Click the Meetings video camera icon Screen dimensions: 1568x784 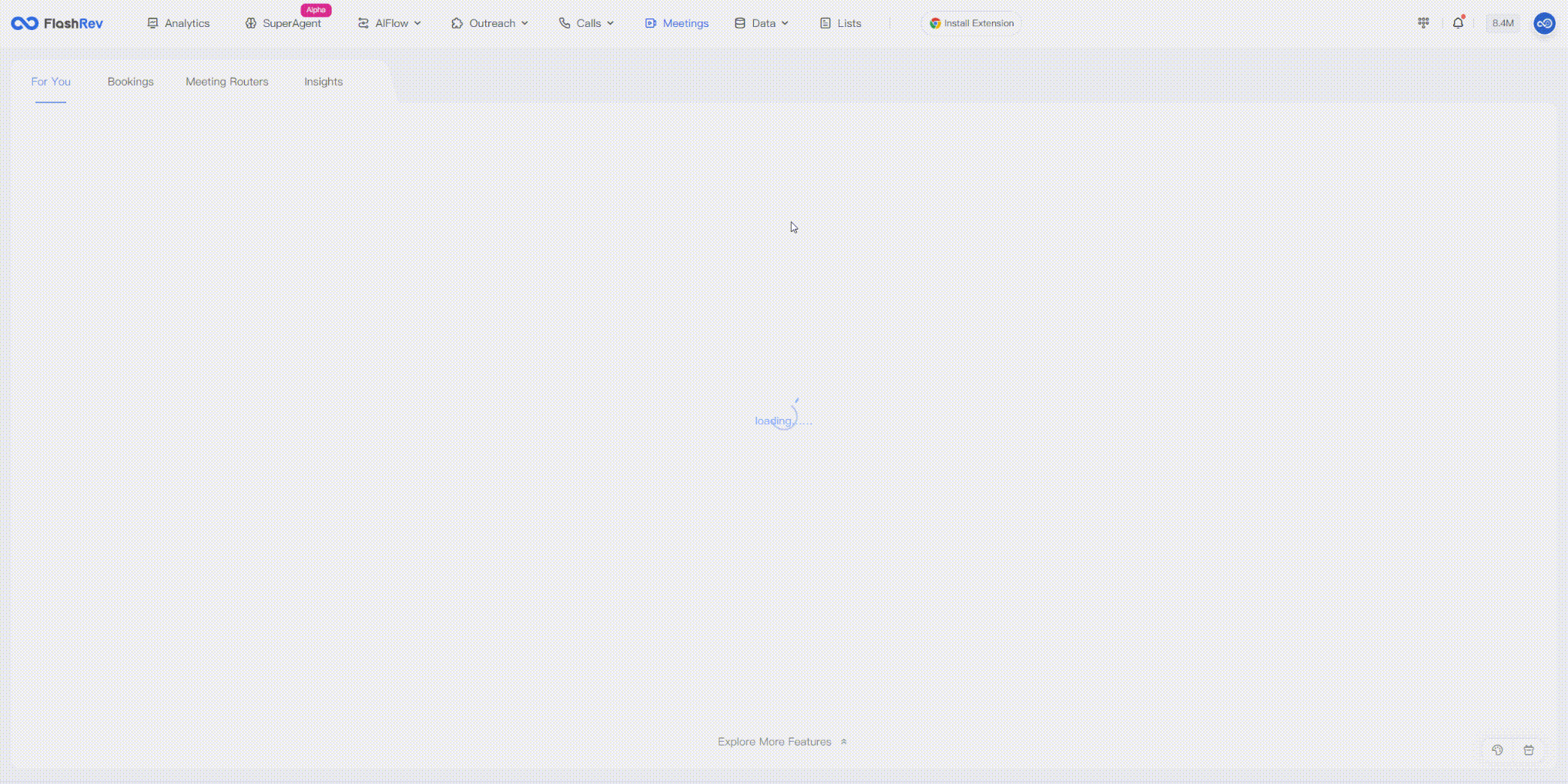point(651,23)
